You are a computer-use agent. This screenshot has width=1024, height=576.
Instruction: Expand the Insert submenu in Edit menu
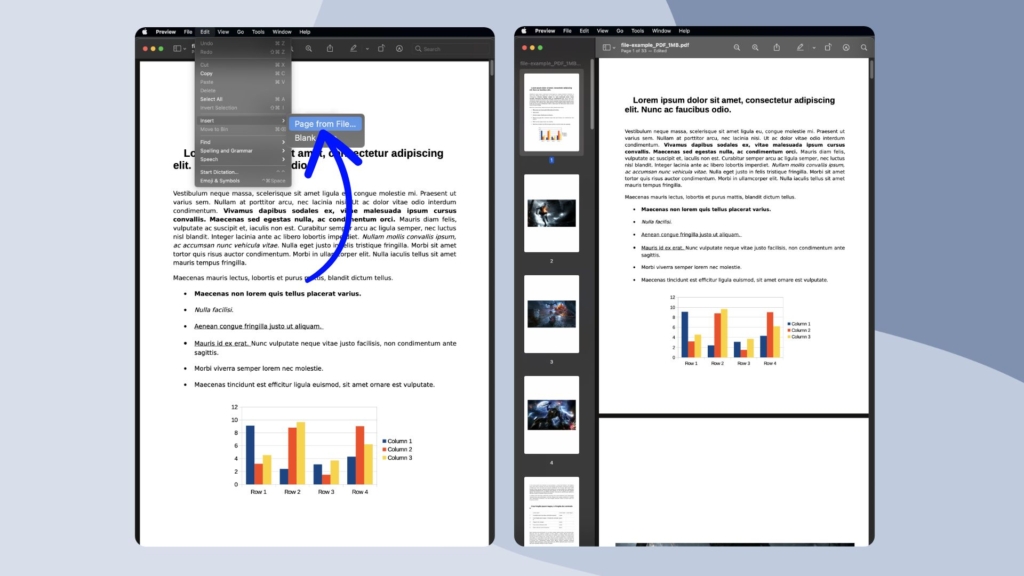point(242,121)
